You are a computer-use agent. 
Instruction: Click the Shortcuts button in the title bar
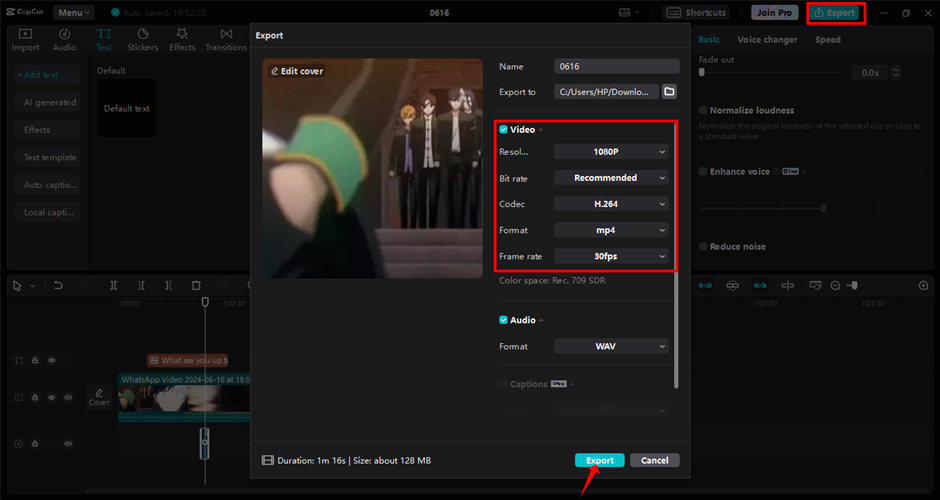(695, 13)
